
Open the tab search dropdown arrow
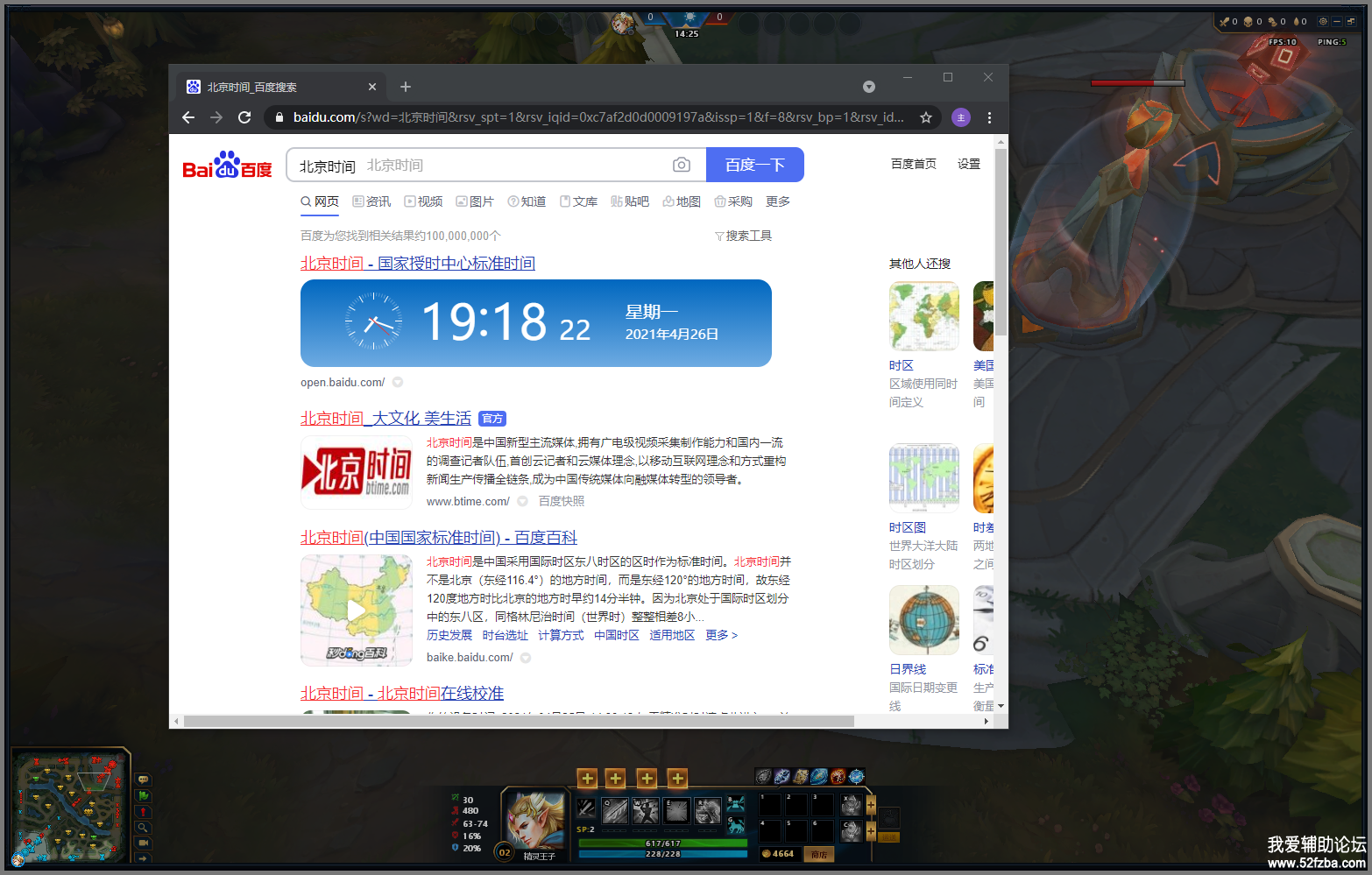[869, 87]
